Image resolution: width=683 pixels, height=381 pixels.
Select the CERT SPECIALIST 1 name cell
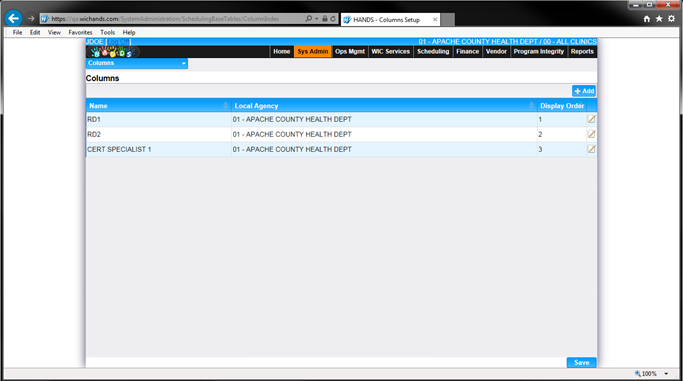click(159, 149)
